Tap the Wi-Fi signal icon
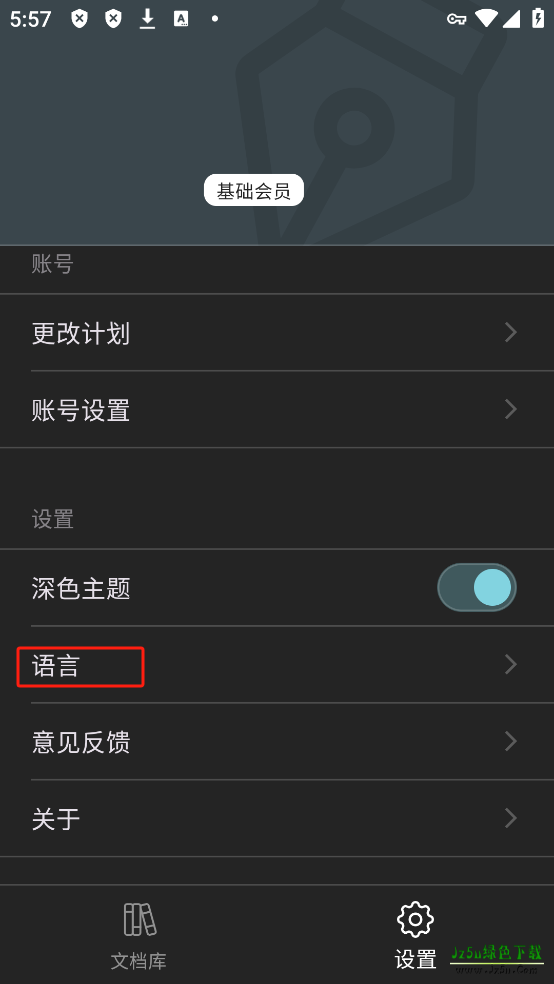The image size is (554, 984). coord(486,19)
